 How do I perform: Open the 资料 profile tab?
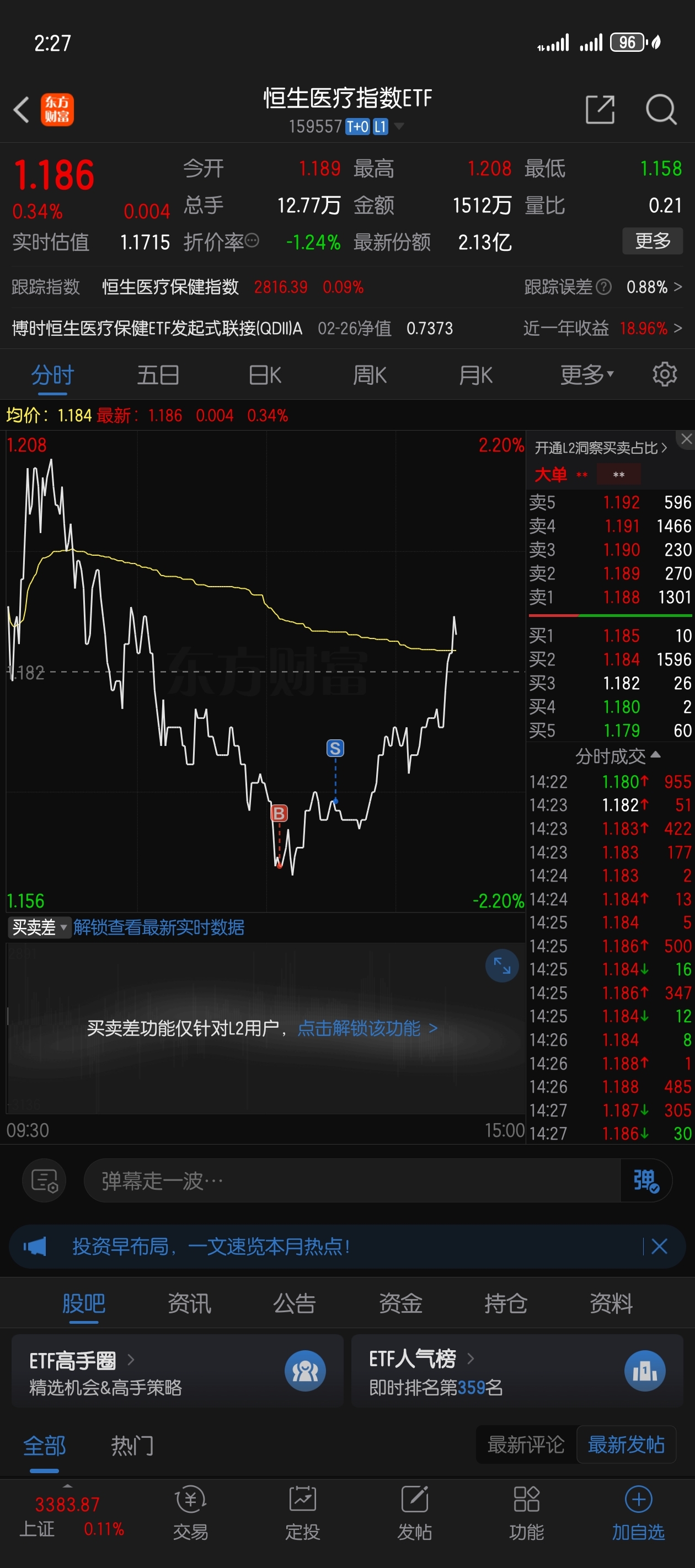pos(611,1303)
